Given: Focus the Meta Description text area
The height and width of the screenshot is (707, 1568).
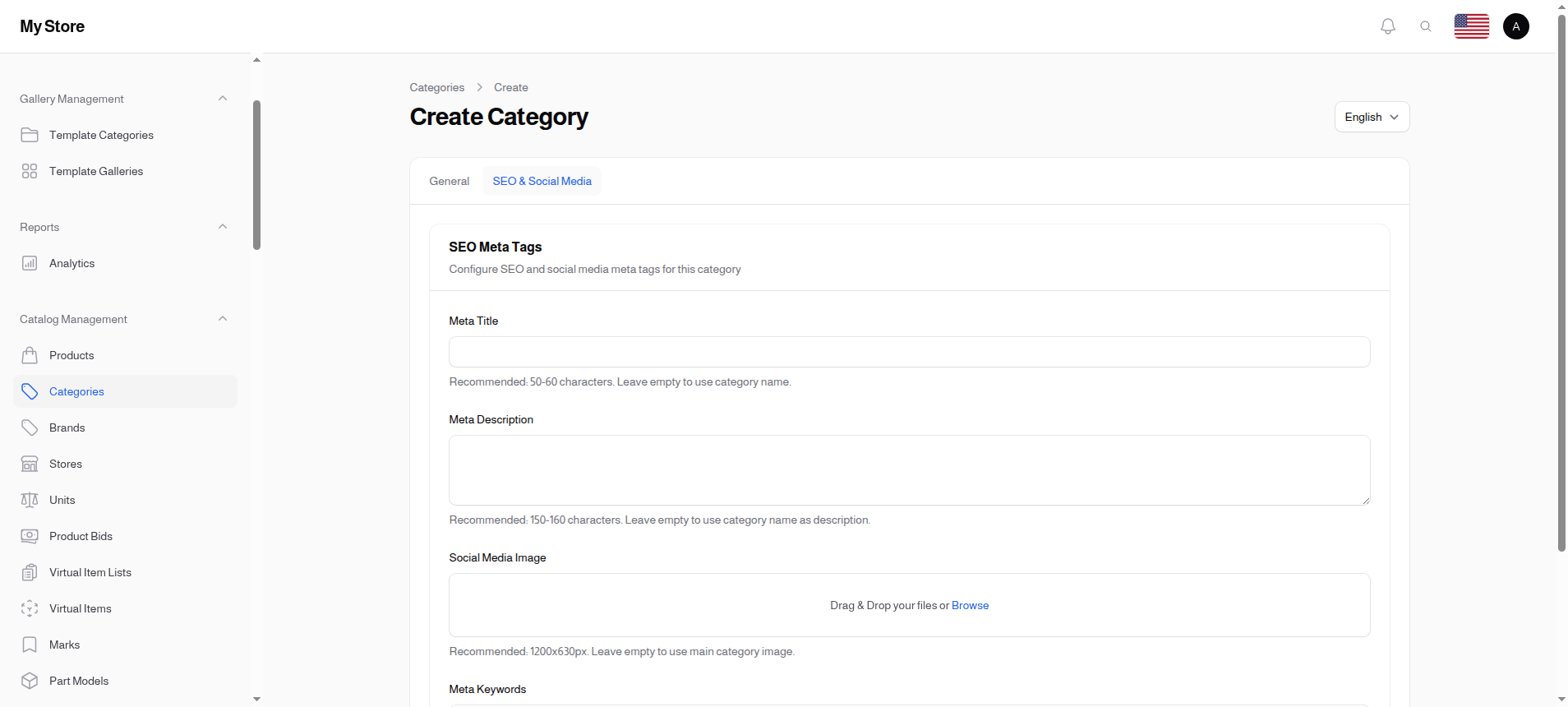Looking at the screenshot, I should click(910, 470).
